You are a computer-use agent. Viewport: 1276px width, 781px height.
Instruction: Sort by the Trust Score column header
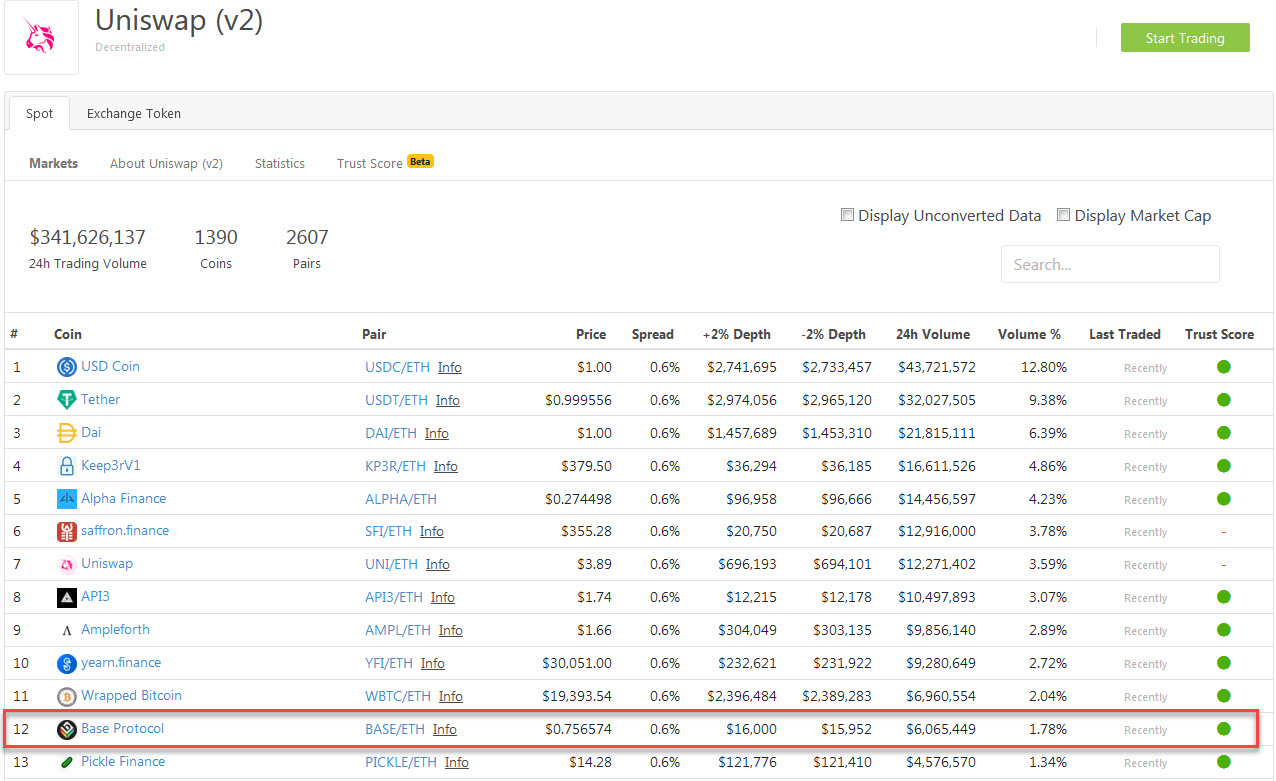click(1219, 334)
